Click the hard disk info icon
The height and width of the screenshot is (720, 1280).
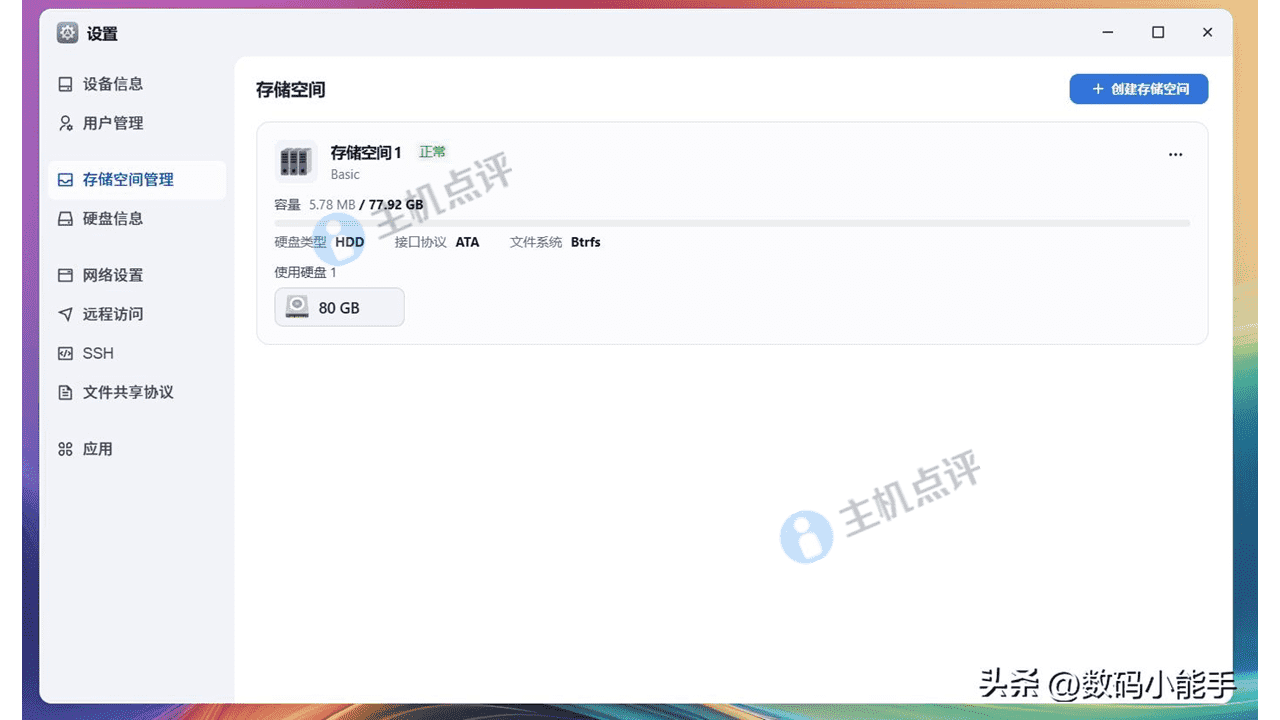66,219
